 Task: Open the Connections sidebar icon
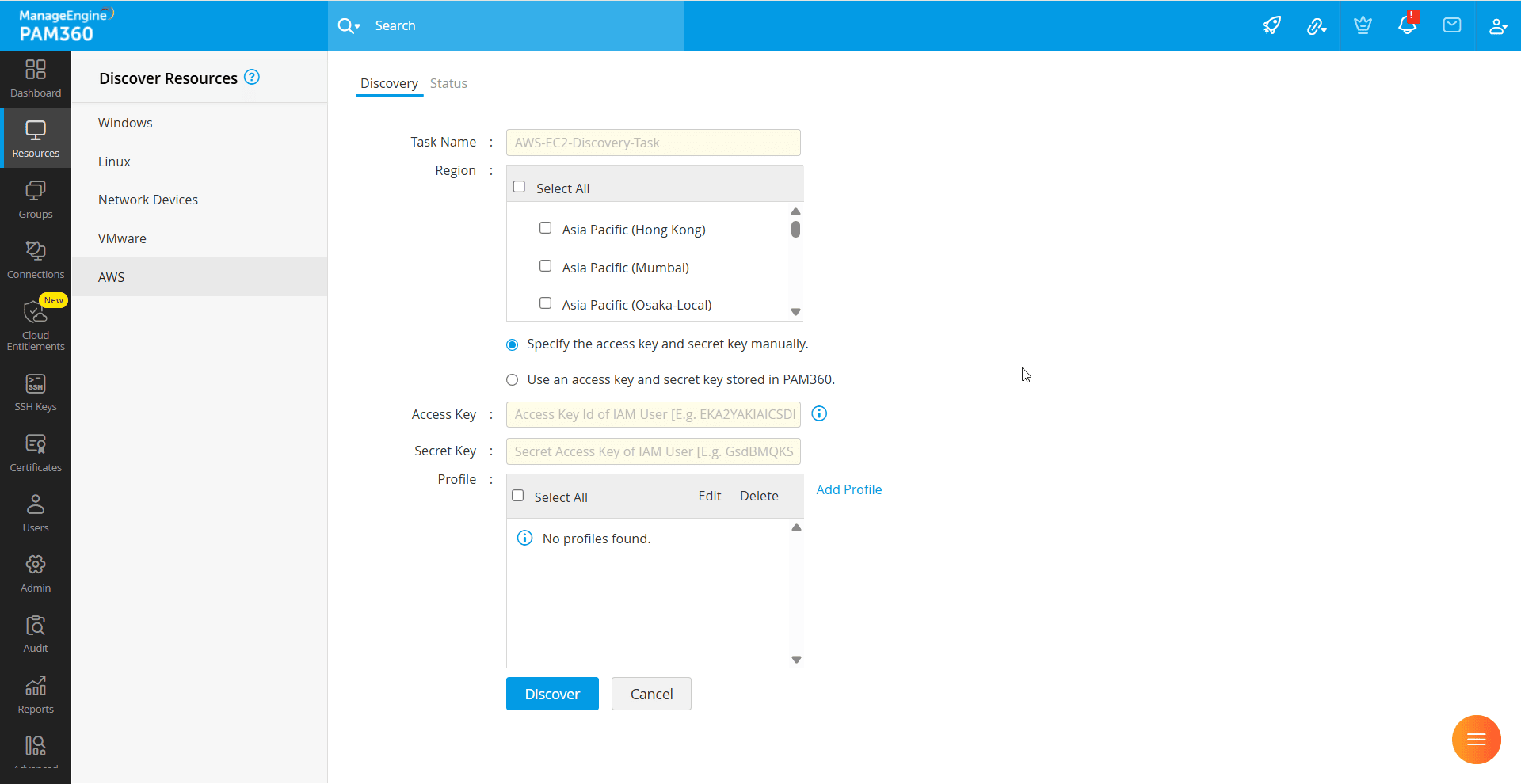36,260
